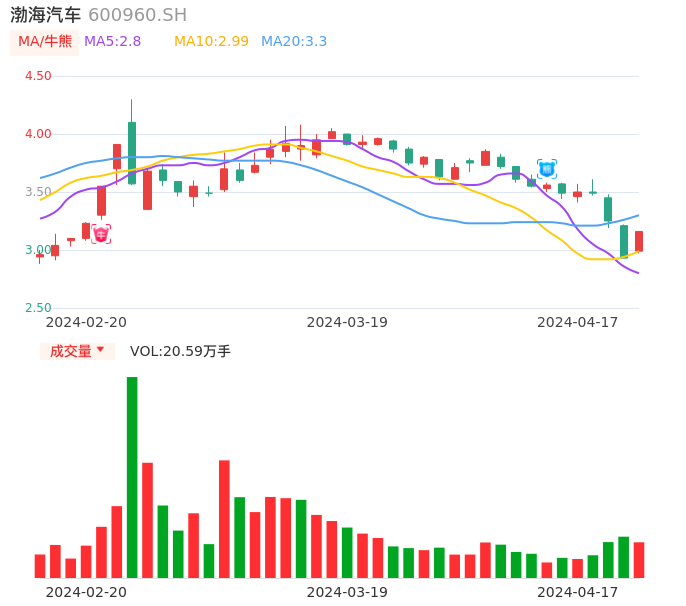Click the red bull signal marker icon
Viewport: 686px width, 606px height.
101,234
